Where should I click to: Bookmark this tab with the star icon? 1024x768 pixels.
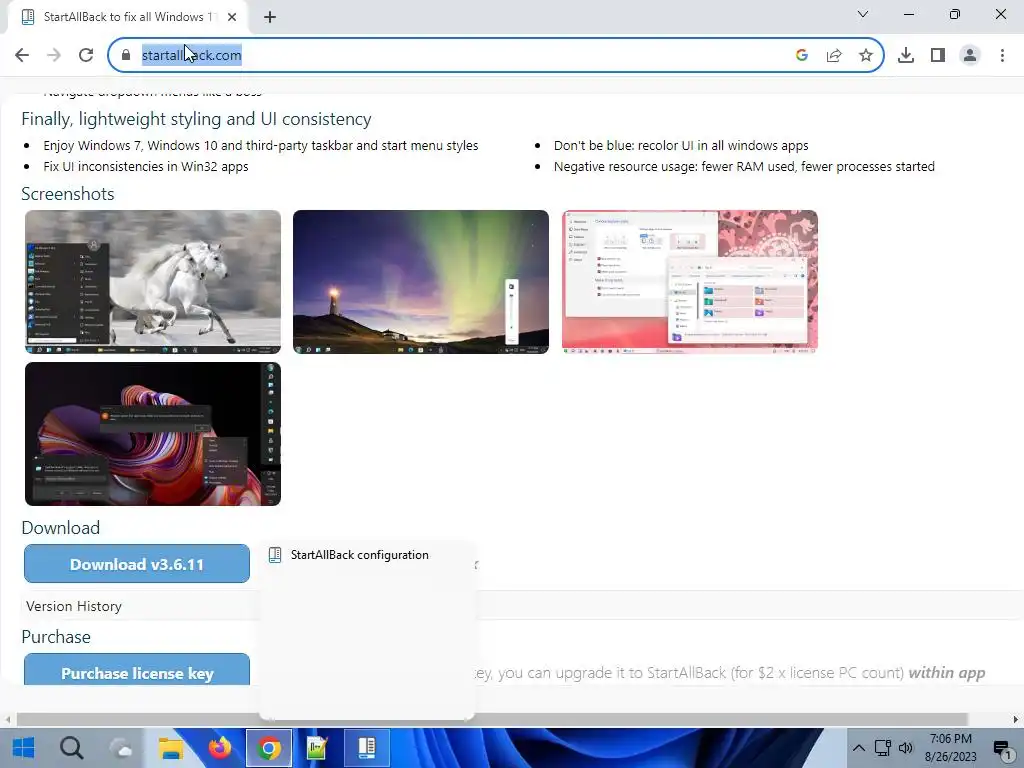coord(866,55)
